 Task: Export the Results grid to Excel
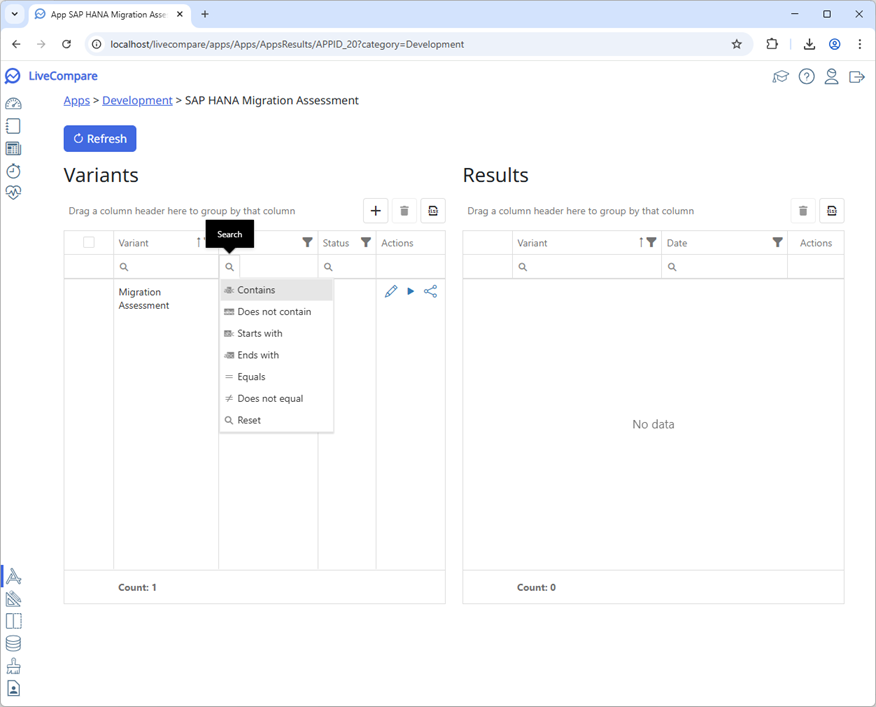pyautogui.click(x=831, y=211)
